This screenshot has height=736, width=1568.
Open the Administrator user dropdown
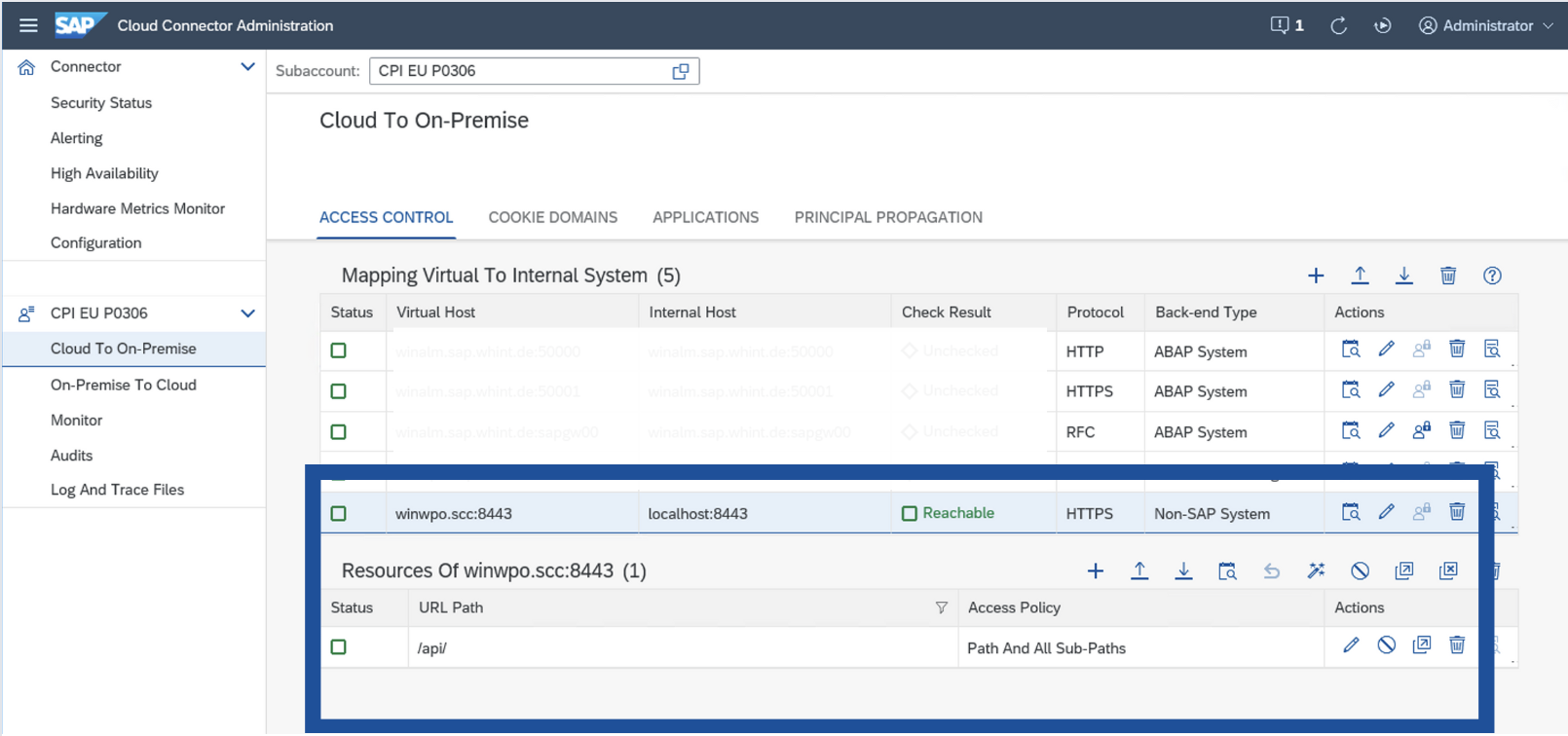[x=1485, y=26]
